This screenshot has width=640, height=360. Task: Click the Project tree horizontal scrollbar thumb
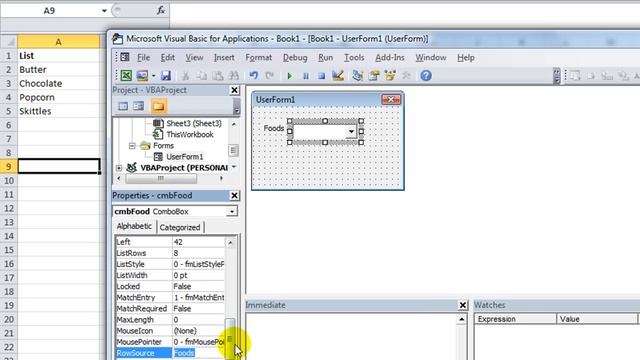click(161, 178)
